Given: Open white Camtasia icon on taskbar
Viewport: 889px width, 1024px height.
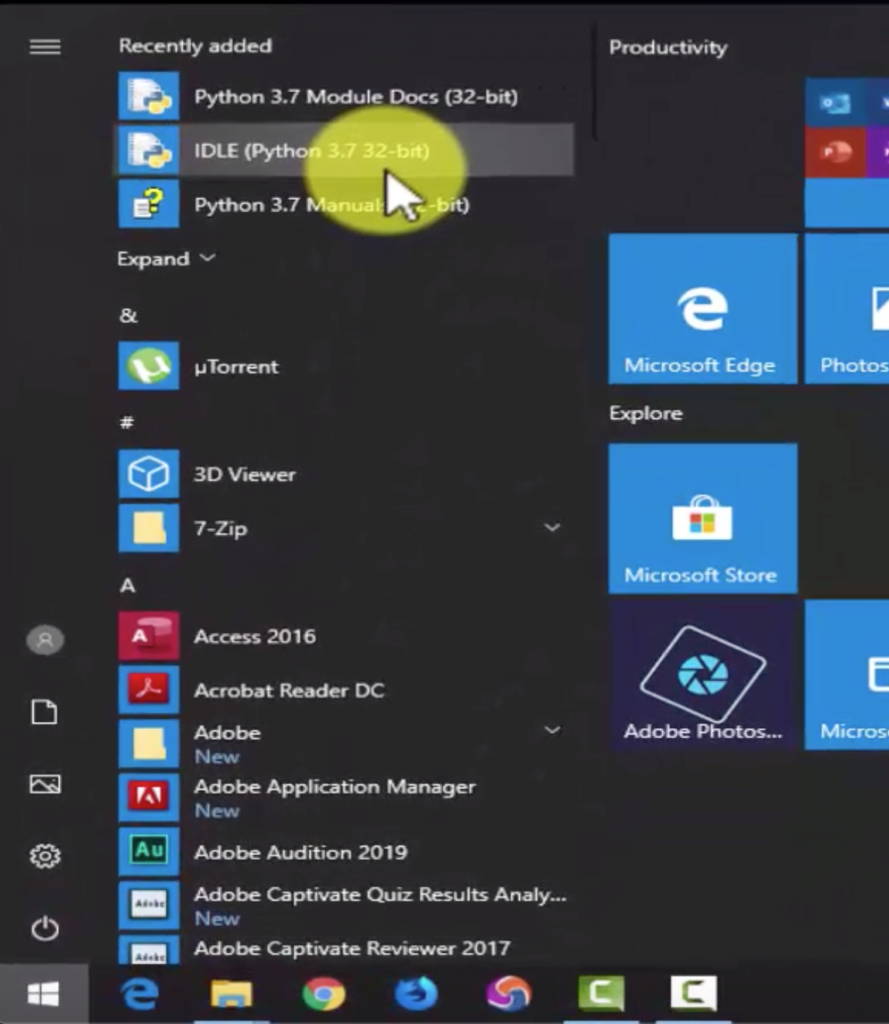Looking at the screenshot, I should pos(694,993).
